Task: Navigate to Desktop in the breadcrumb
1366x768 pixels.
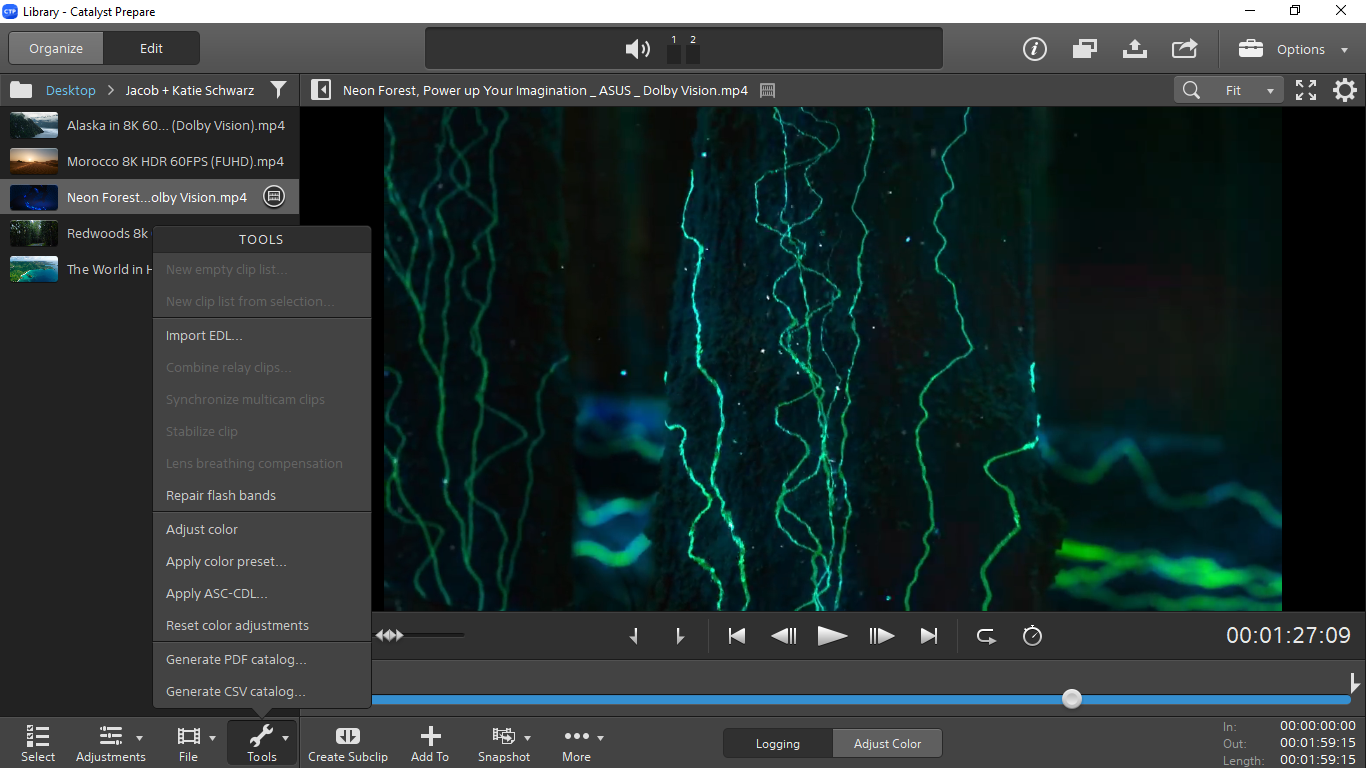Action: click(71, 90)
